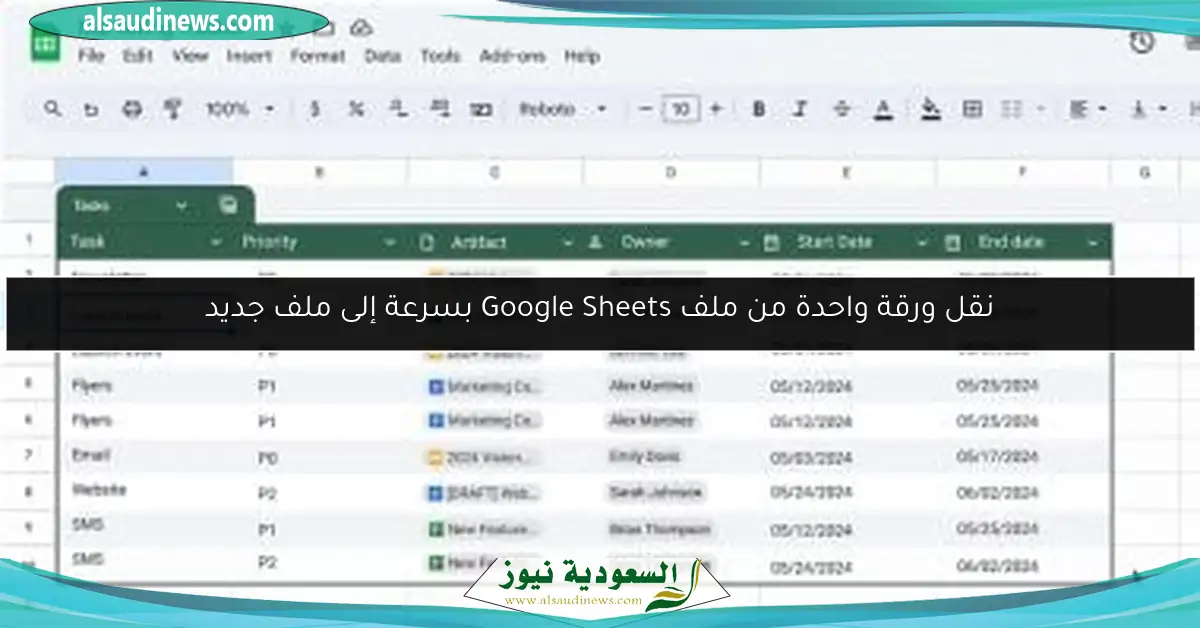Open version history clock icon

(x=1141, y=42)
